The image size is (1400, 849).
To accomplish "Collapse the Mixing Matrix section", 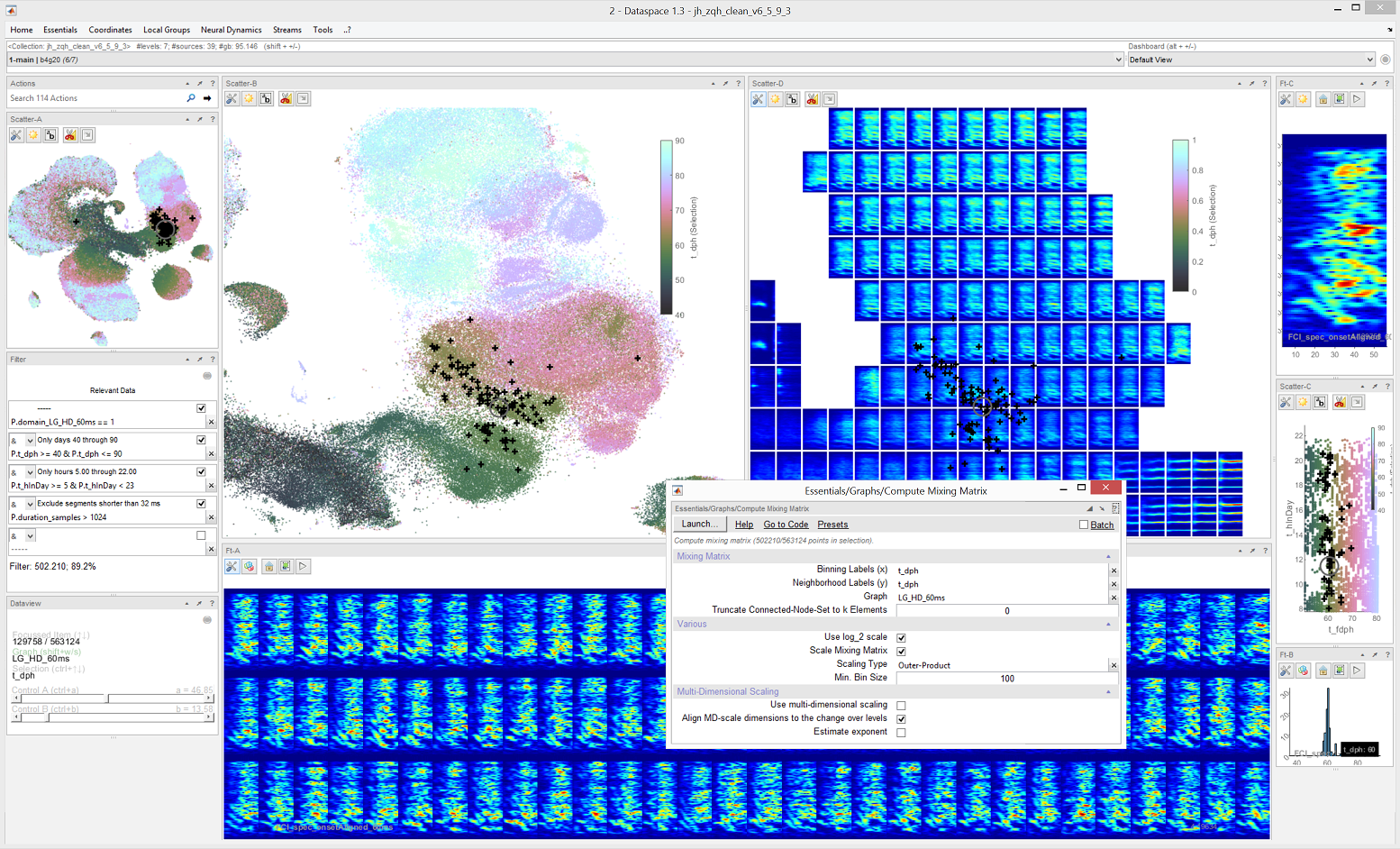I will (x=1108, y=556).
